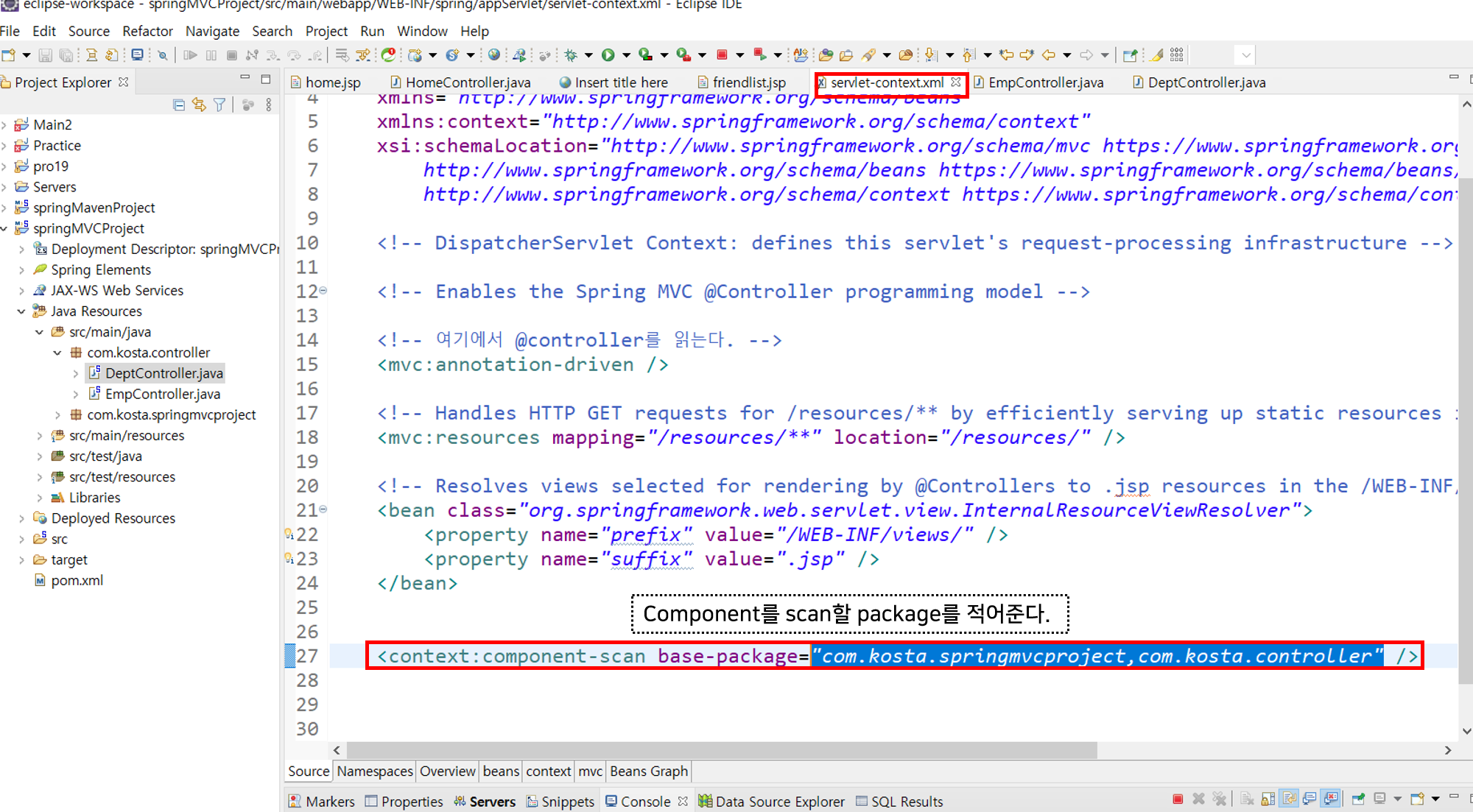
Task: Collapse the fold marker at line 12
Action: click(x=323, y=290)
